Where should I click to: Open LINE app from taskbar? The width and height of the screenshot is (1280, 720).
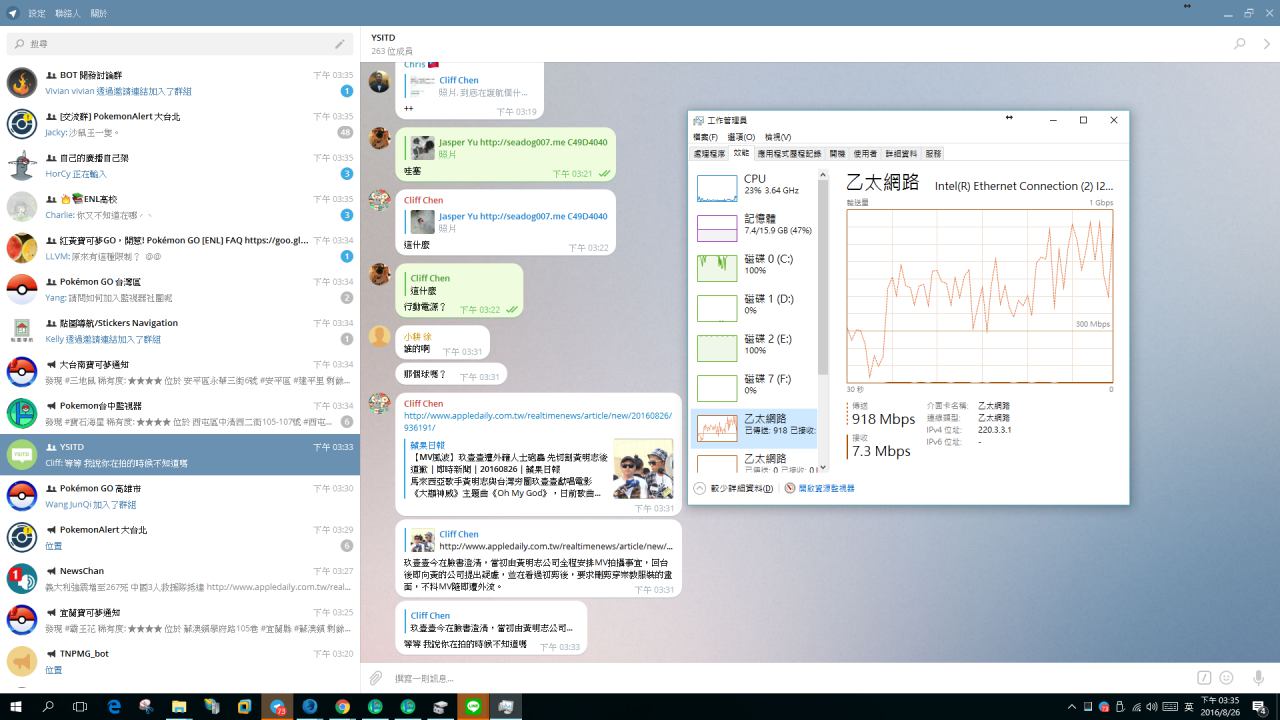coord(473,706)
